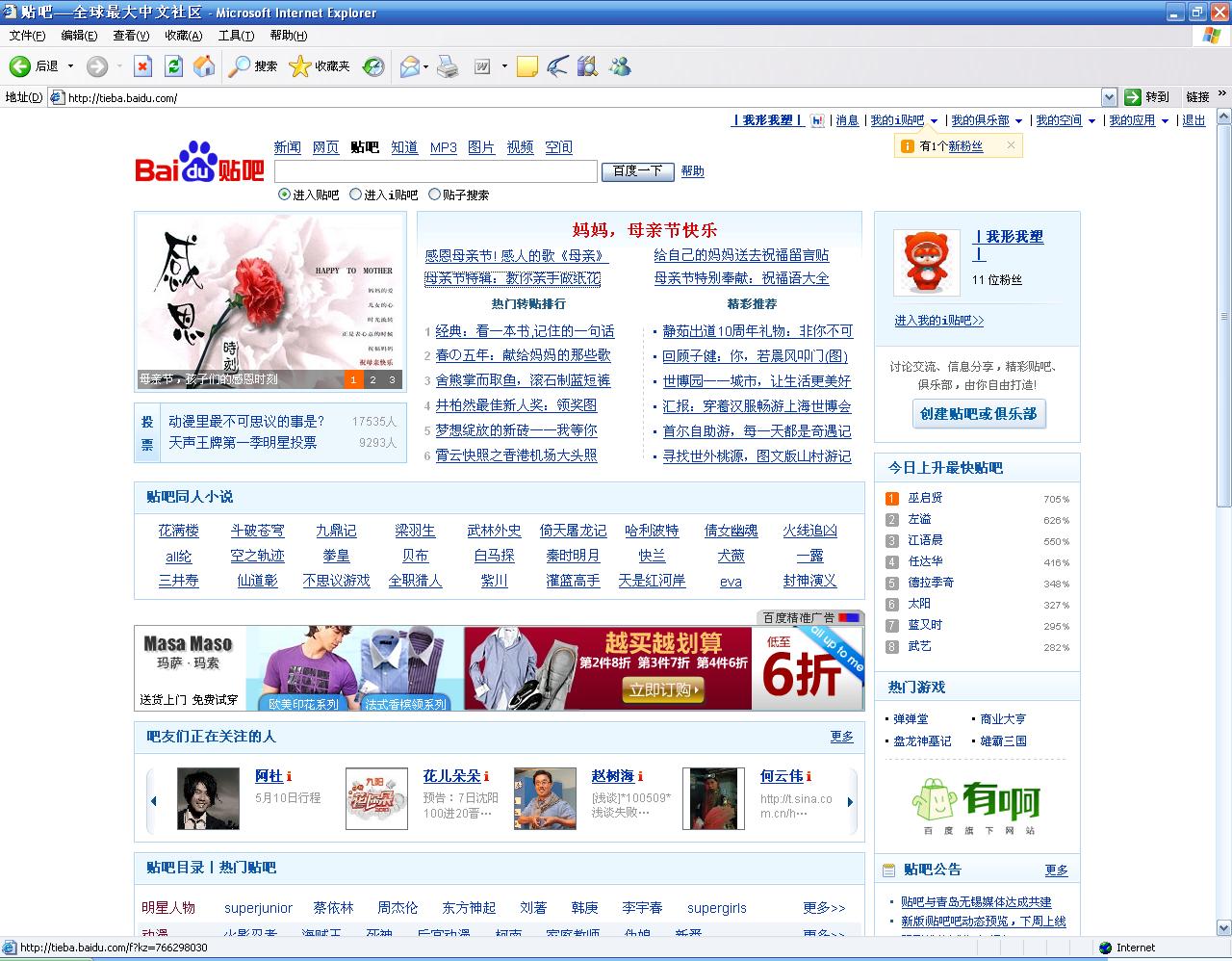This screenshot has height=961, width=1232.
Task: Open the 搜索 search pane
Action: [x=253, y=66]
